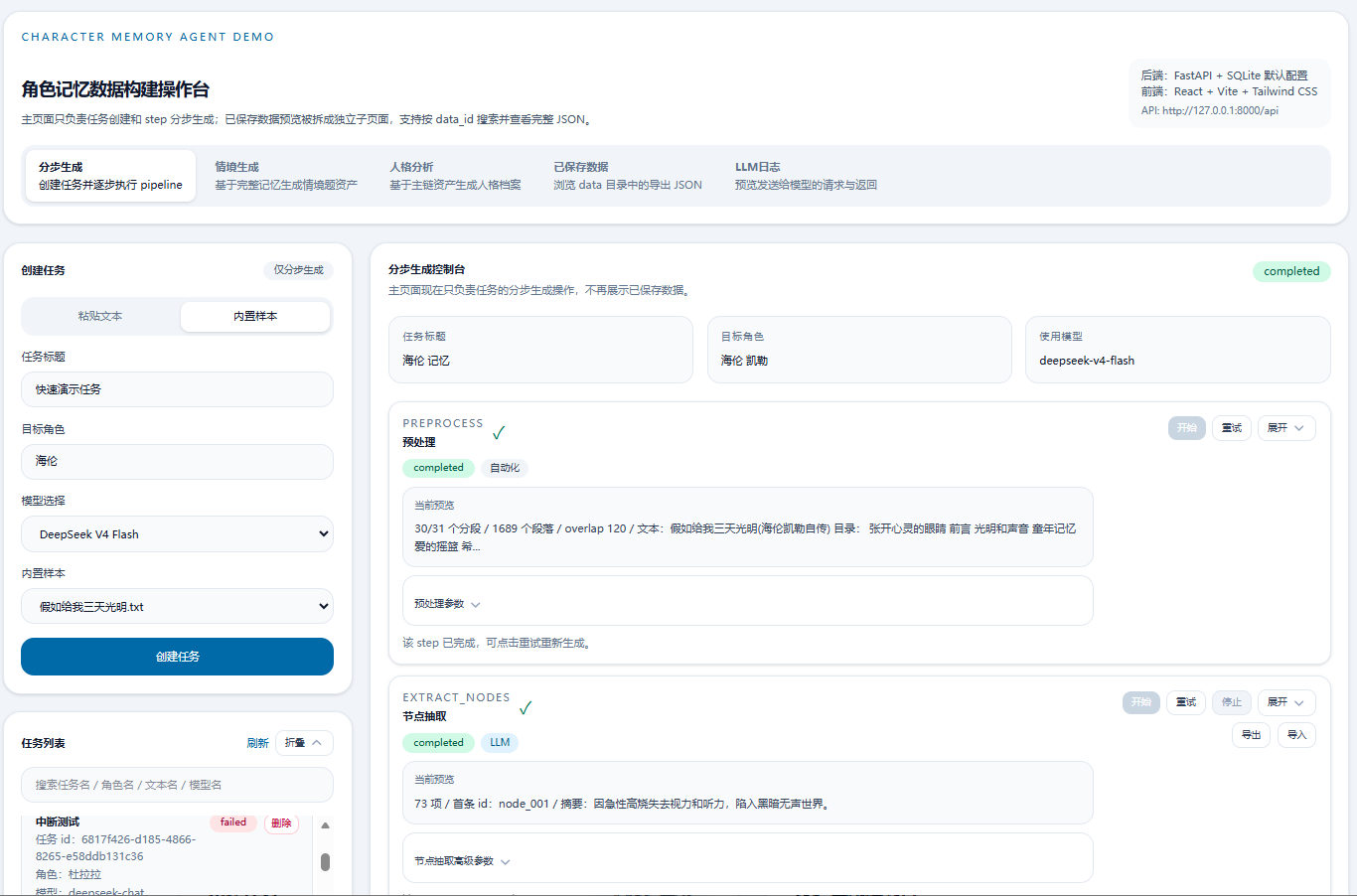Retry the 节点抽取 step
Viewport: 1357px width, 896px height.
[1186, 702]
